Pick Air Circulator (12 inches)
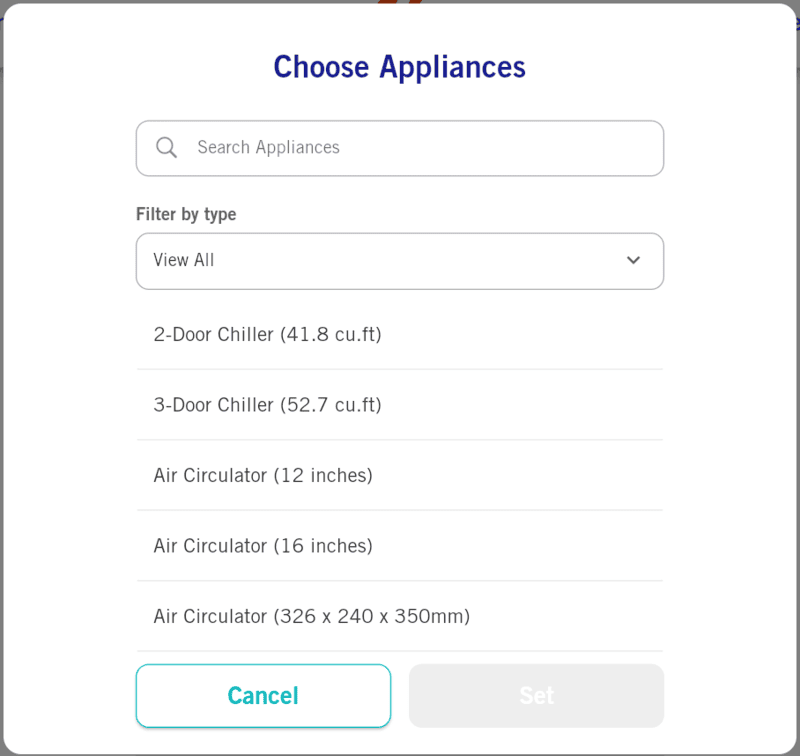This screenshot has height=756, width=800. 263,476
